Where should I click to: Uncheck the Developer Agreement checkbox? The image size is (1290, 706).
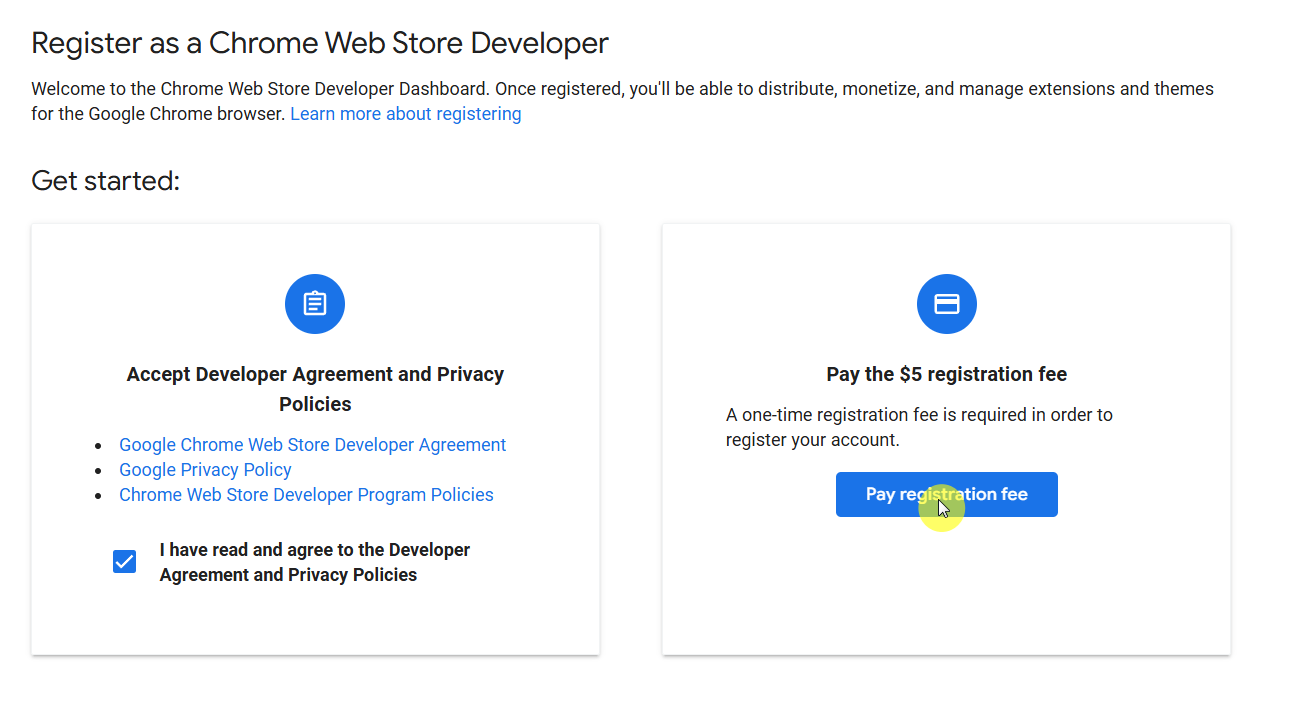[x=124, y=562]
